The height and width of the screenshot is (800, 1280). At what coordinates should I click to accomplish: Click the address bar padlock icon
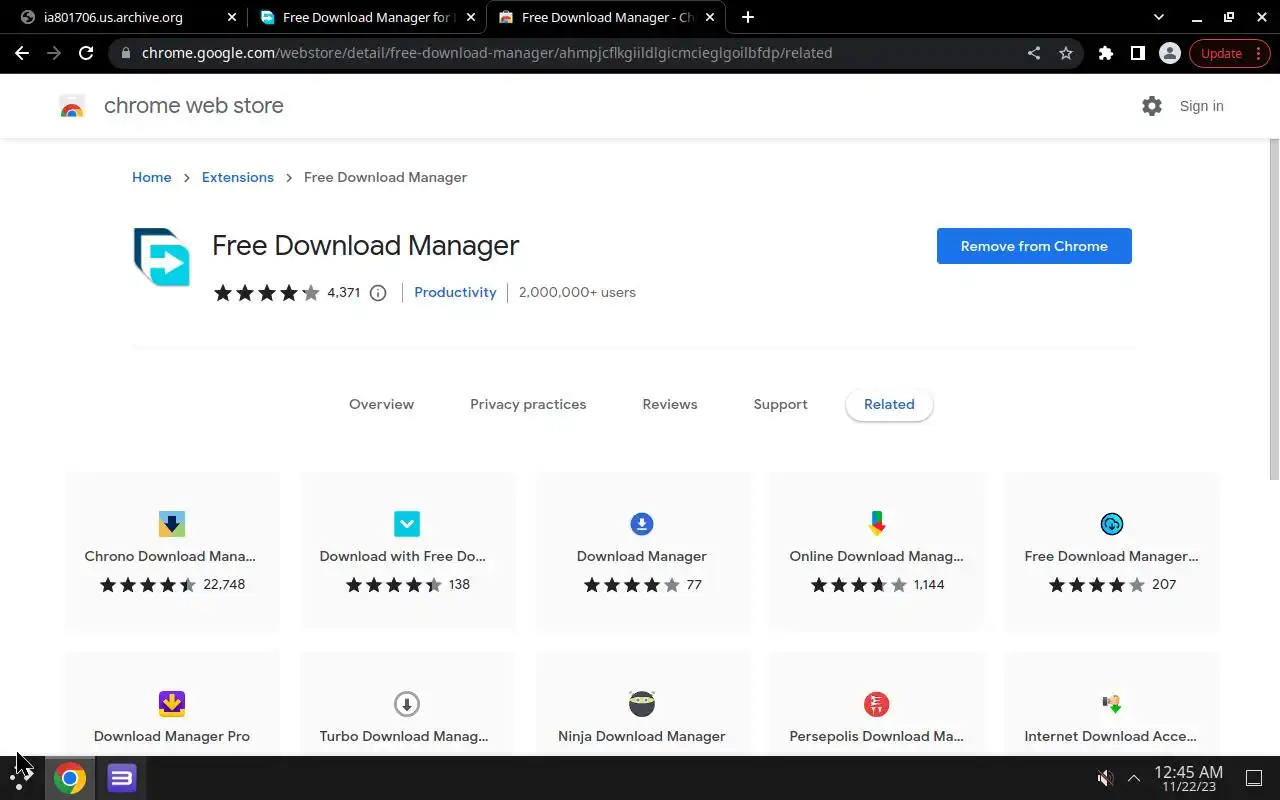(x=125, y=53)
